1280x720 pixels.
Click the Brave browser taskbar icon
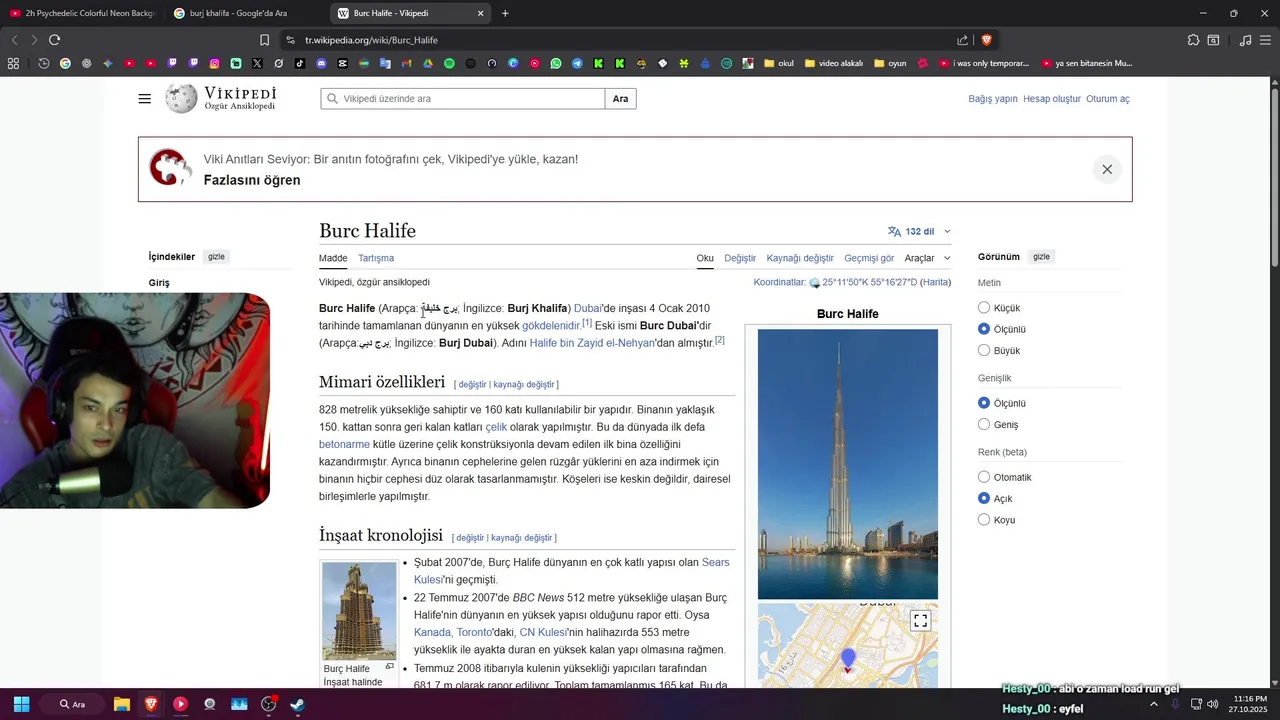coord(151,704)
